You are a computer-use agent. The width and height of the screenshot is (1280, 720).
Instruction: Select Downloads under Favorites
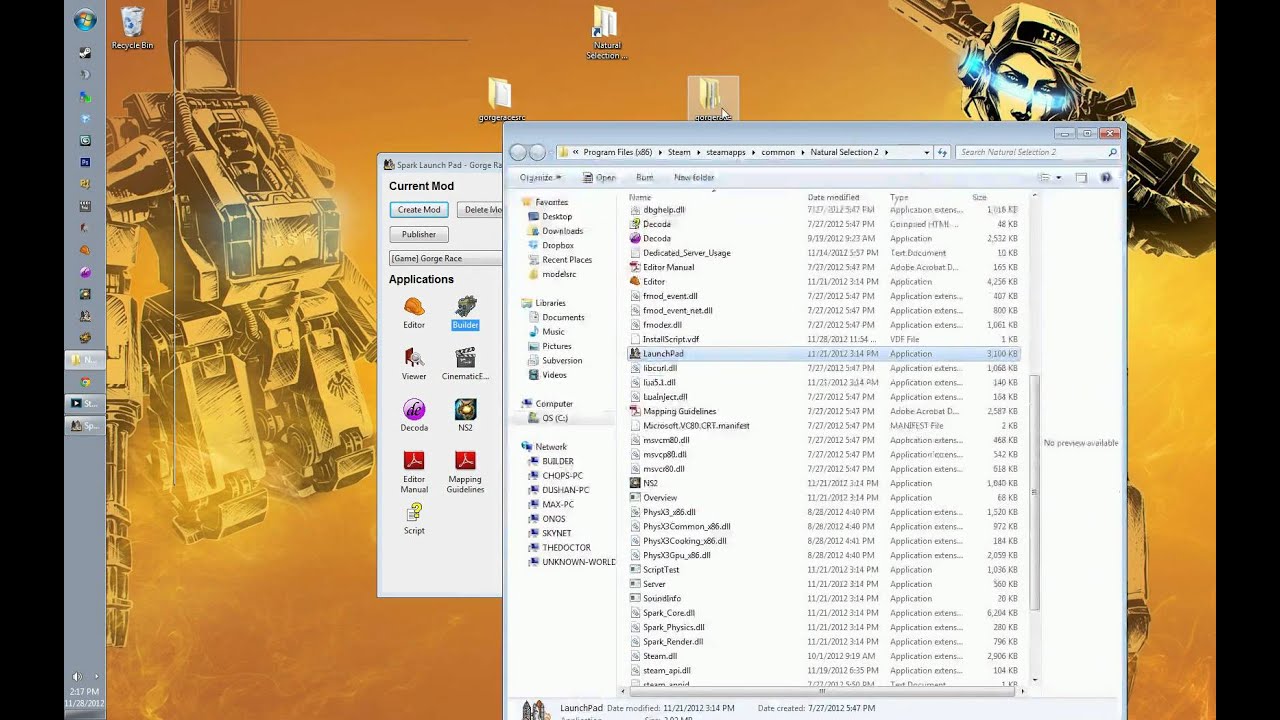pyautogui.click(x=562, y=231)
